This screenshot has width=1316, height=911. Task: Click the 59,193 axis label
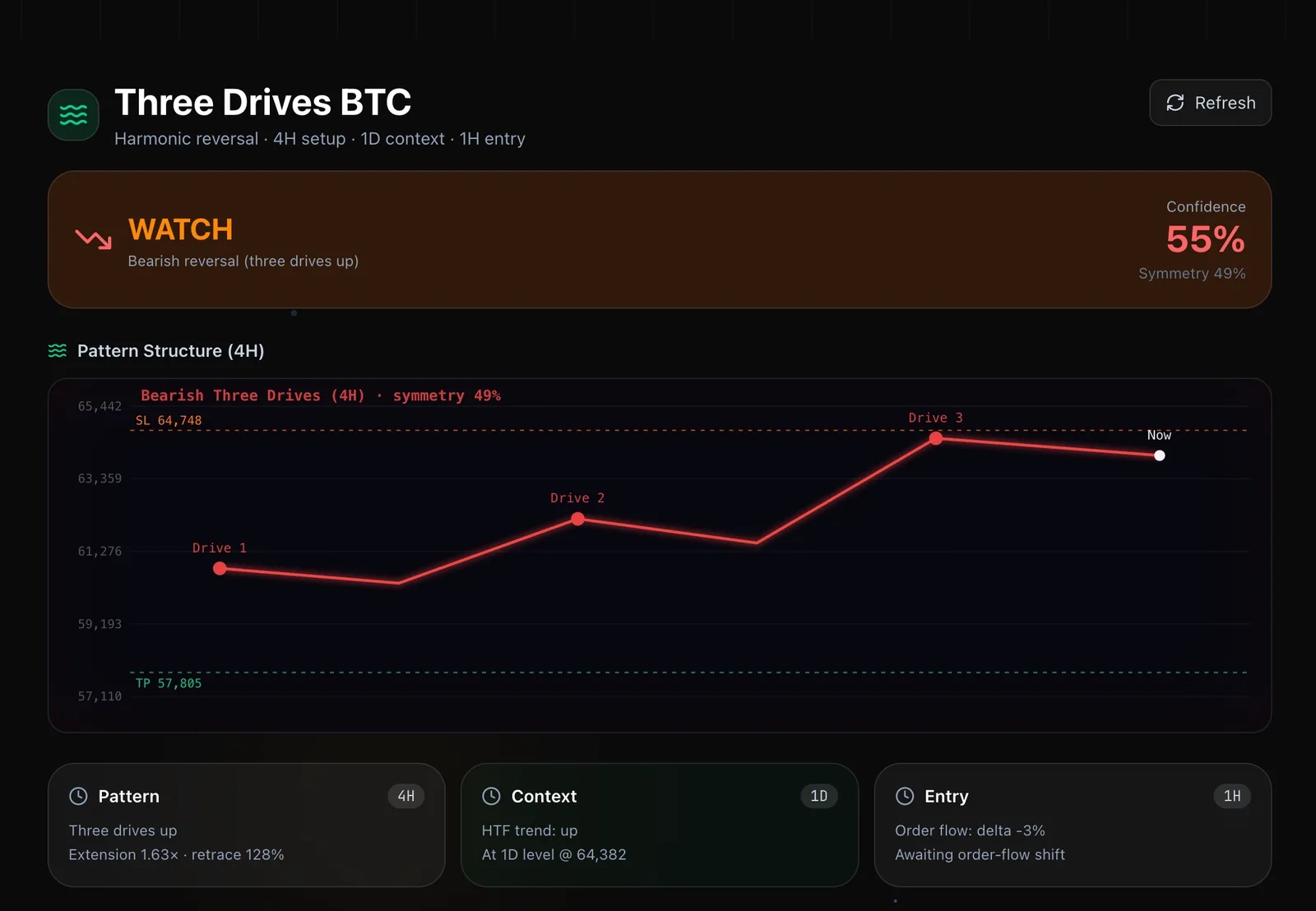point(100,624)
